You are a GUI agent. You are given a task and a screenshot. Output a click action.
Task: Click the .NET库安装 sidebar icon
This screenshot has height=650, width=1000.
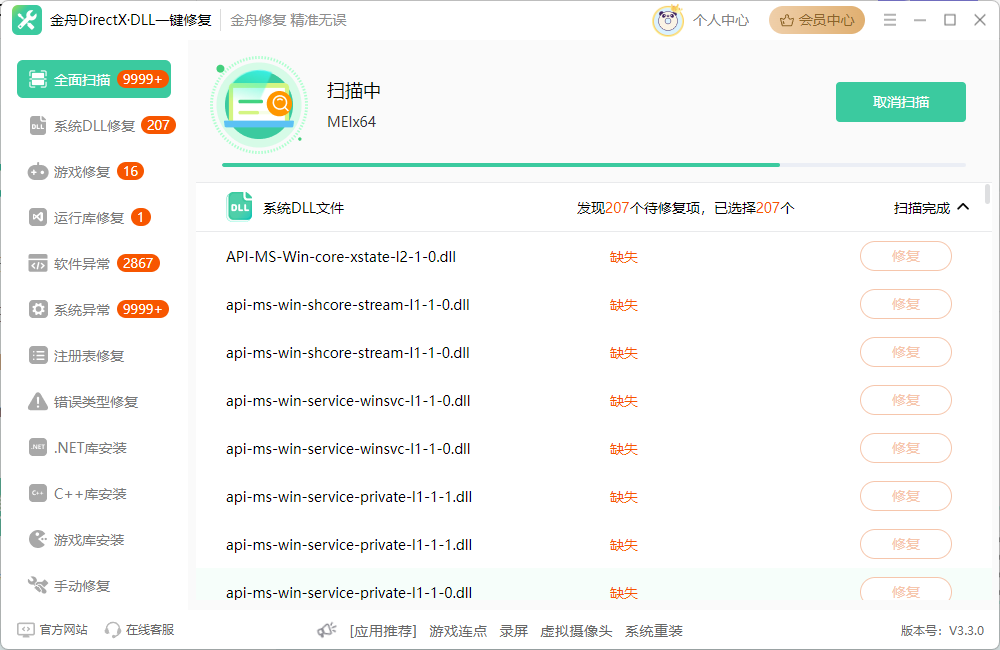[36, 447]
